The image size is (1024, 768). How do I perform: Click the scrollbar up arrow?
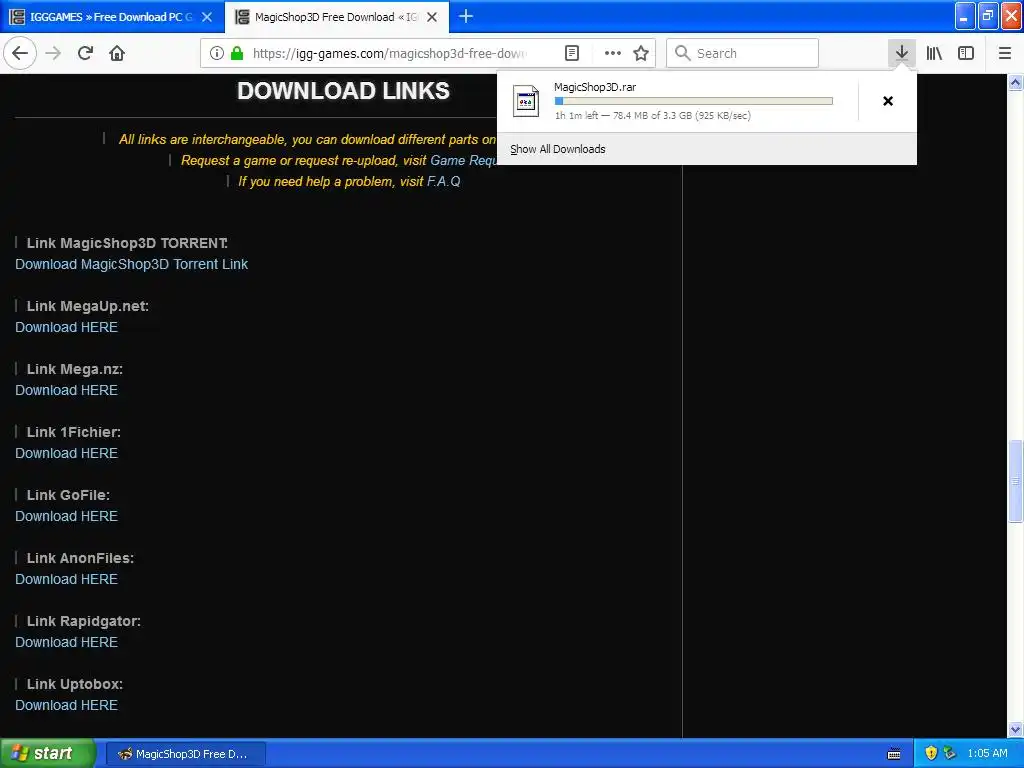tap(1015, 82)
